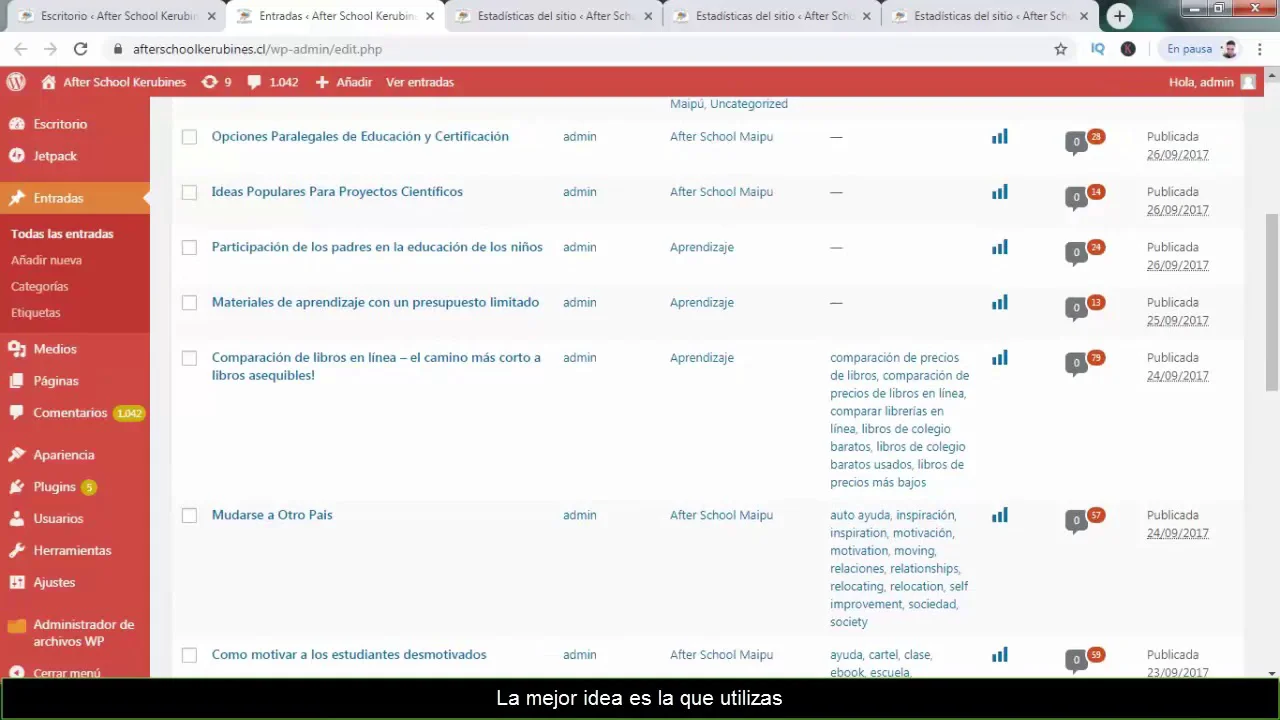This screenshot has width=1280, height=720.
Task: Collapse the sidebar with Cerrar menú
Action: tap(66, 673)
